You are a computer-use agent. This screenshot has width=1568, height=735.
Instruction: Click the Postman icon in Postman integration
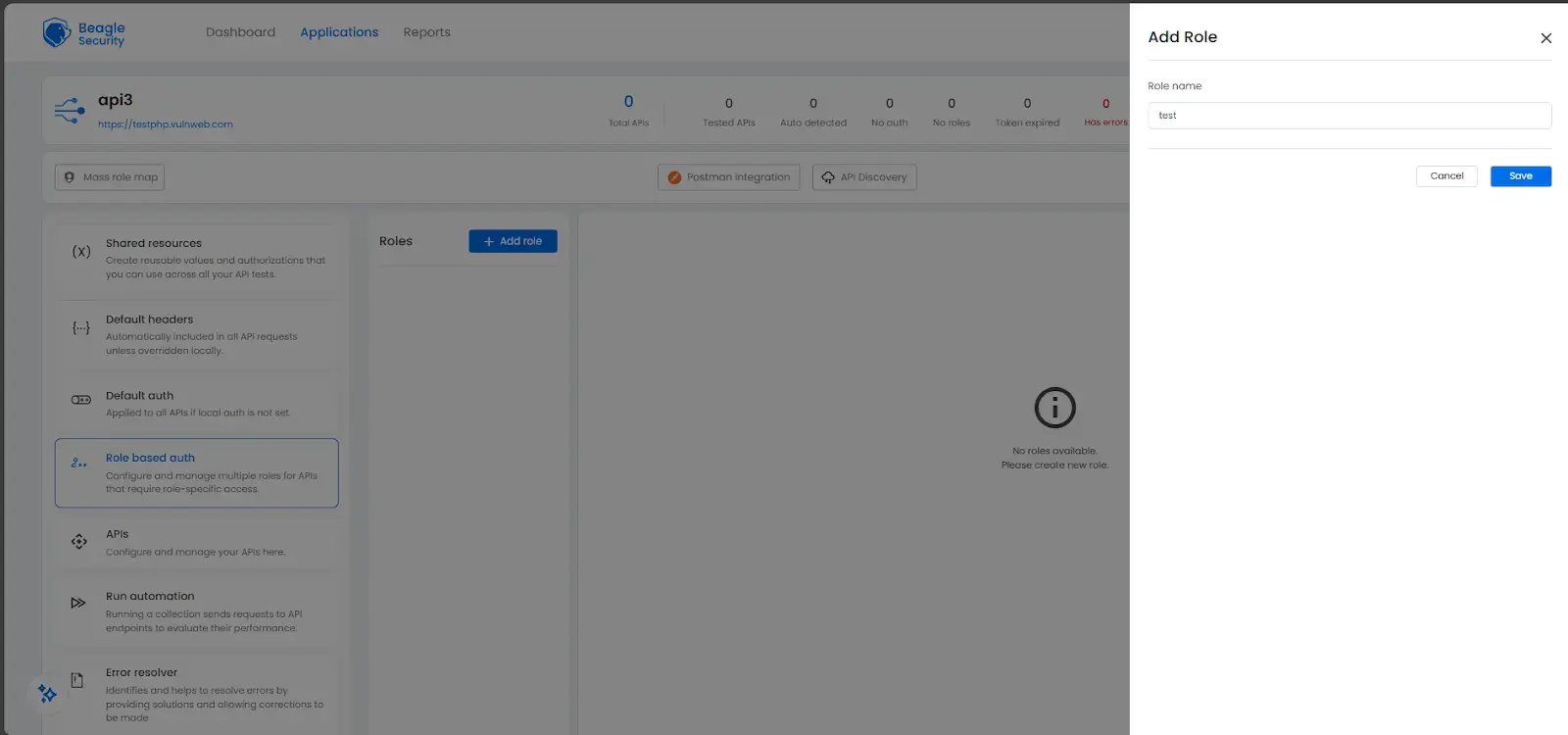674,177
